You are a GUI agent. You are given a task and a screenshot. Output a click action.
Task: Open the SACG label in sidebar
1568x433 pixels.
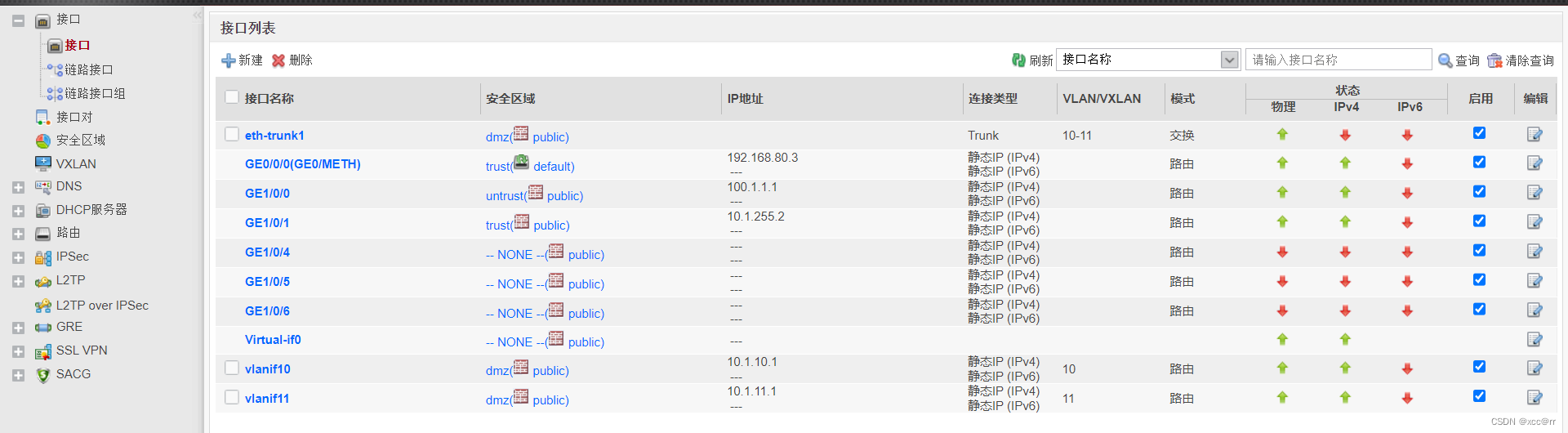pyautogui.click(x=73, y=374)
